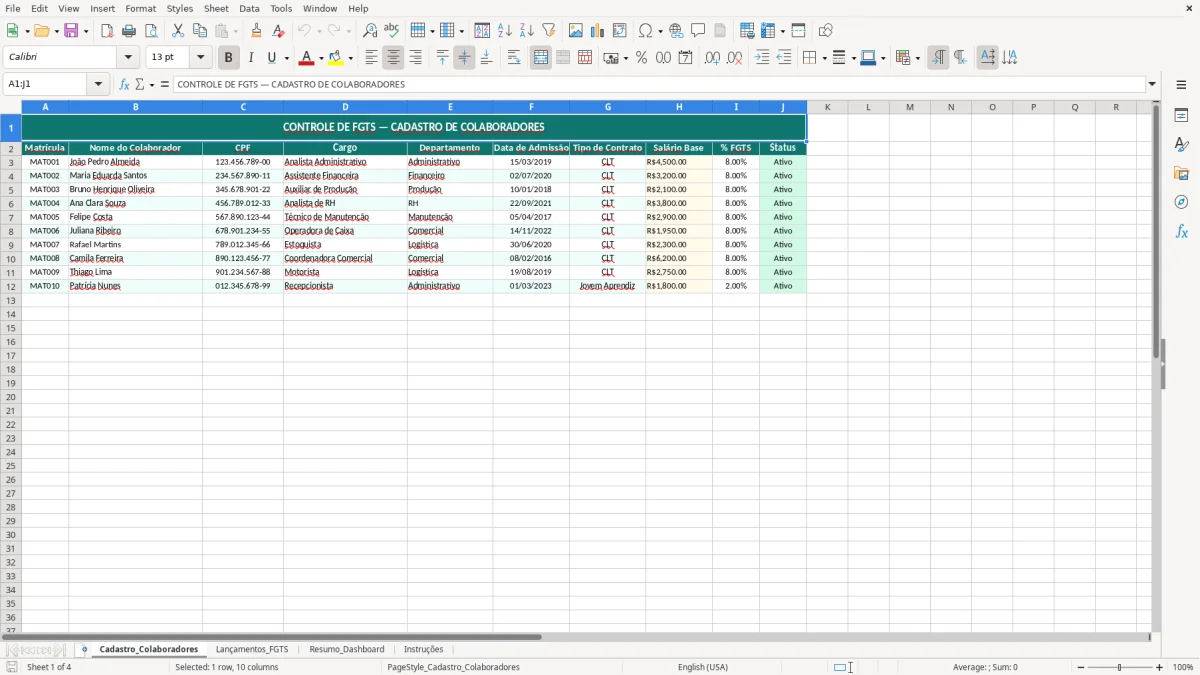This screenshot has width=1200, height=675.
Task: Open the sidebar Navigator panel
Action: click(x=1181, y=202)
